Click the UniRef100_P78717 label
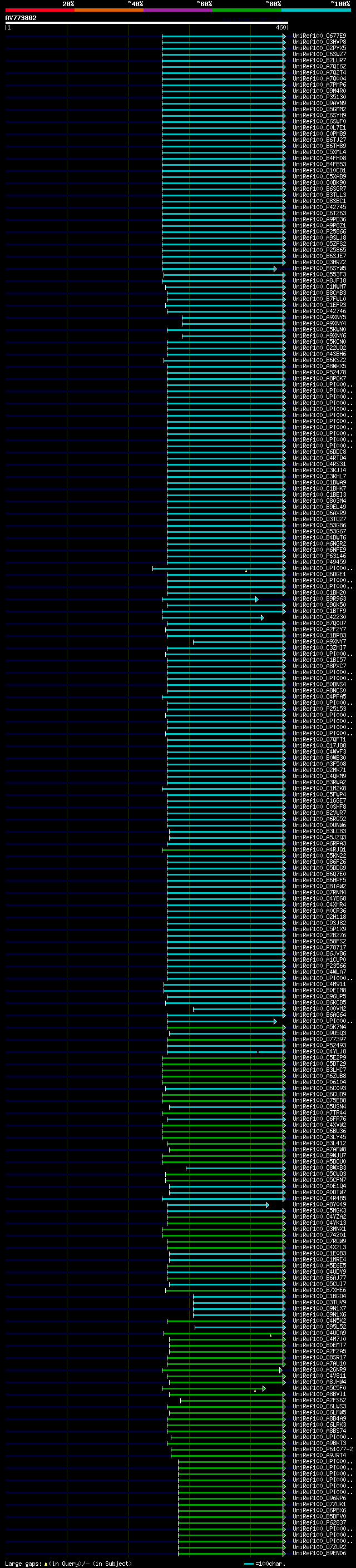The width and height of the screenshot is (356, 1568). [319, 947]
